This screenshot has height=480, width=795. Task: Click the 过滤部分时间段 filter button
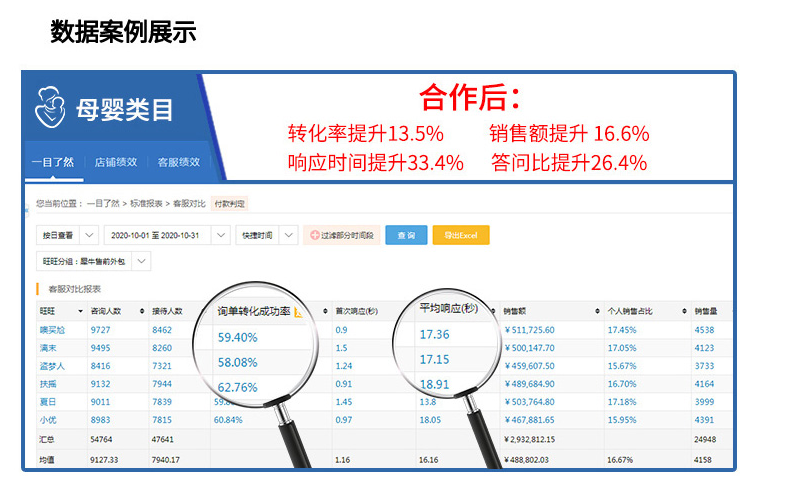click(342, 235)
